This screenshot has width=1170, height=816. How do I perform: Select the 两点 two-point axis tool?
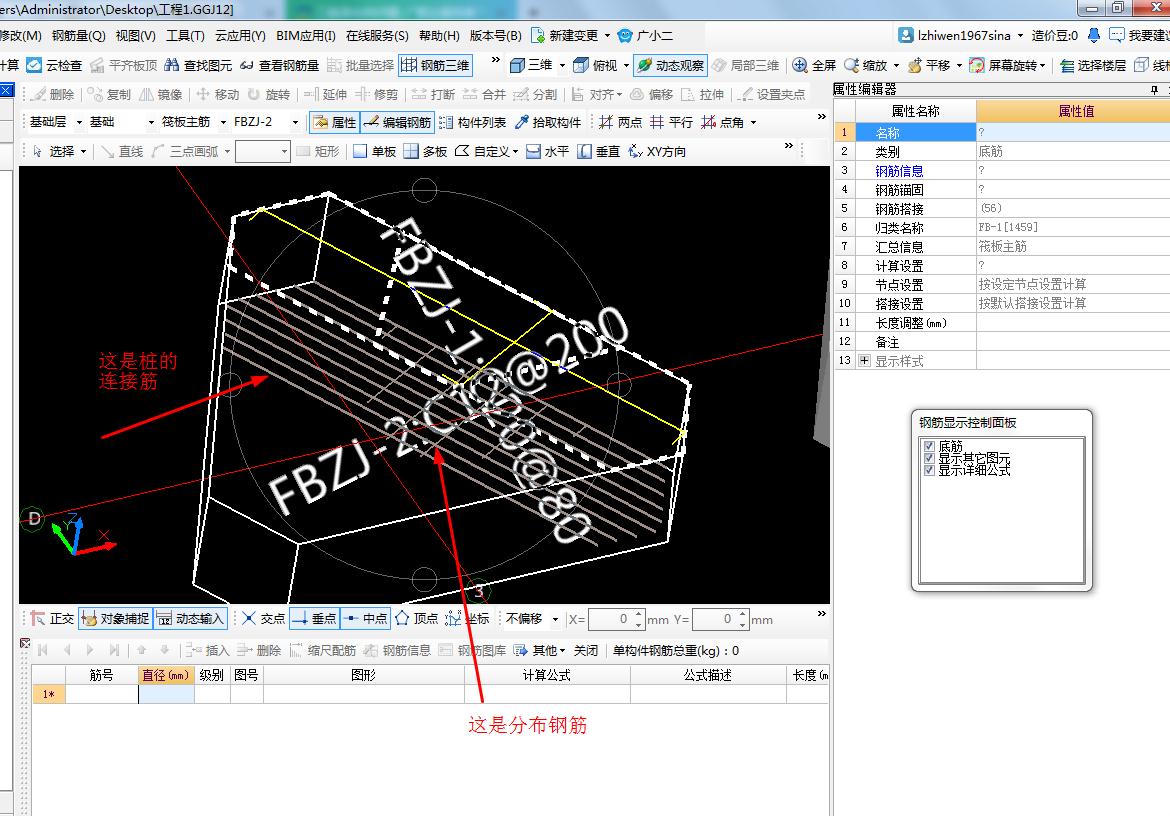click(620, 122)
